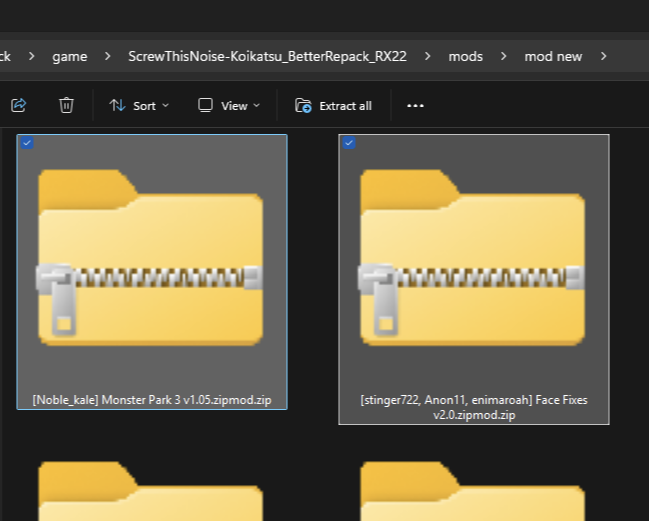Open the View dropdown menu

[229, 105]
